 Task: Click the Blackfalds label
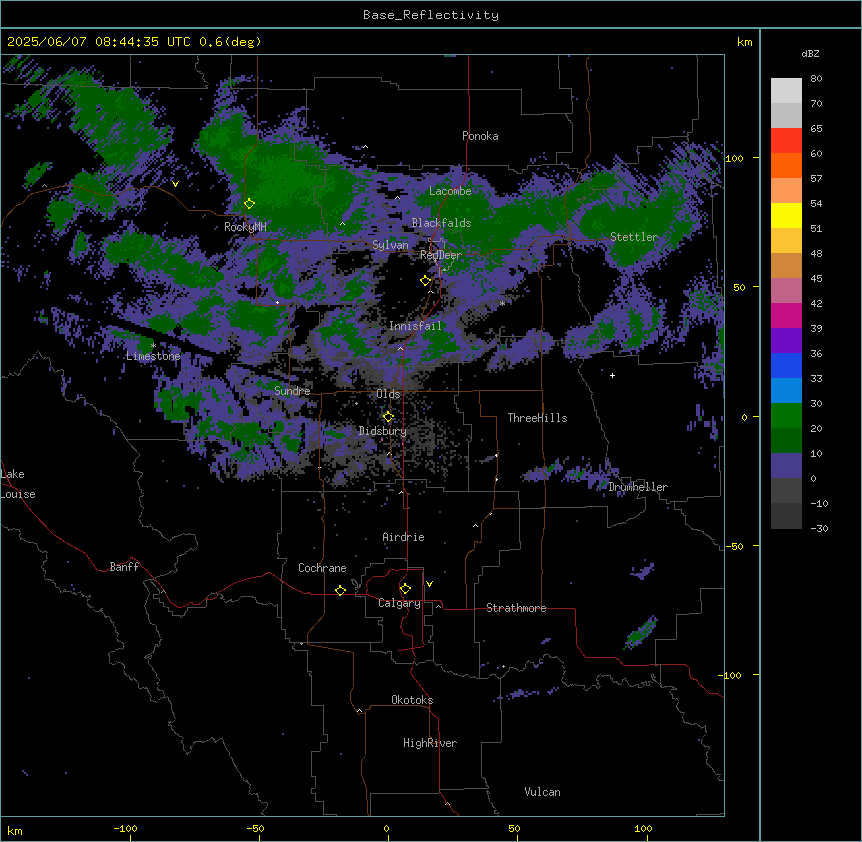pyautogui.click(x=441, y=223)
